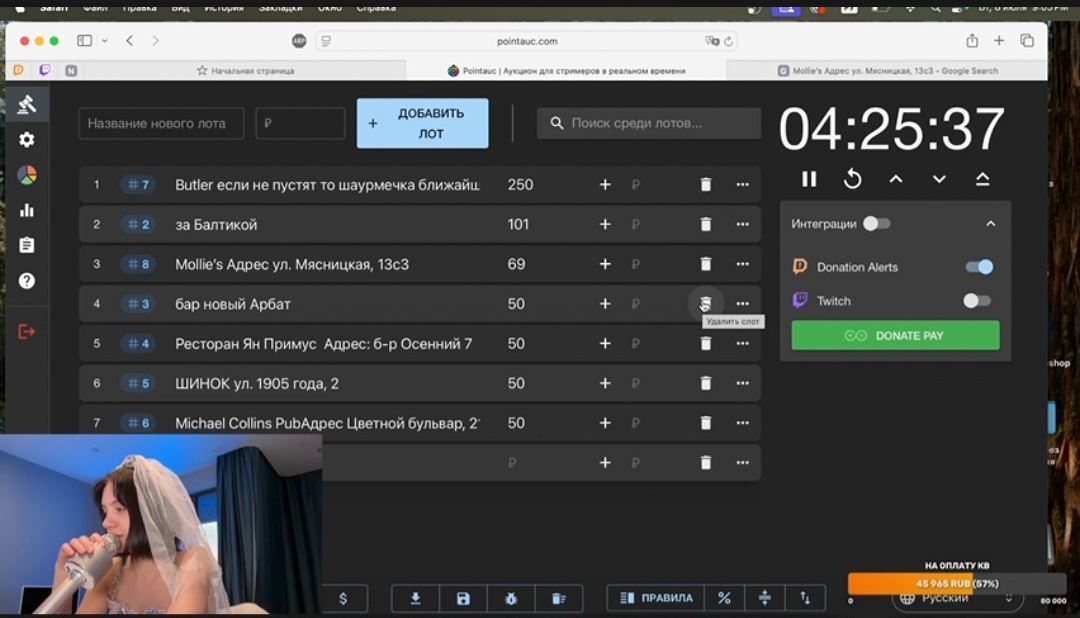Delete the "ШИНОК" lot with trash icon
The width and height of the screenshot is (1080, 618).
pos(705,383)
